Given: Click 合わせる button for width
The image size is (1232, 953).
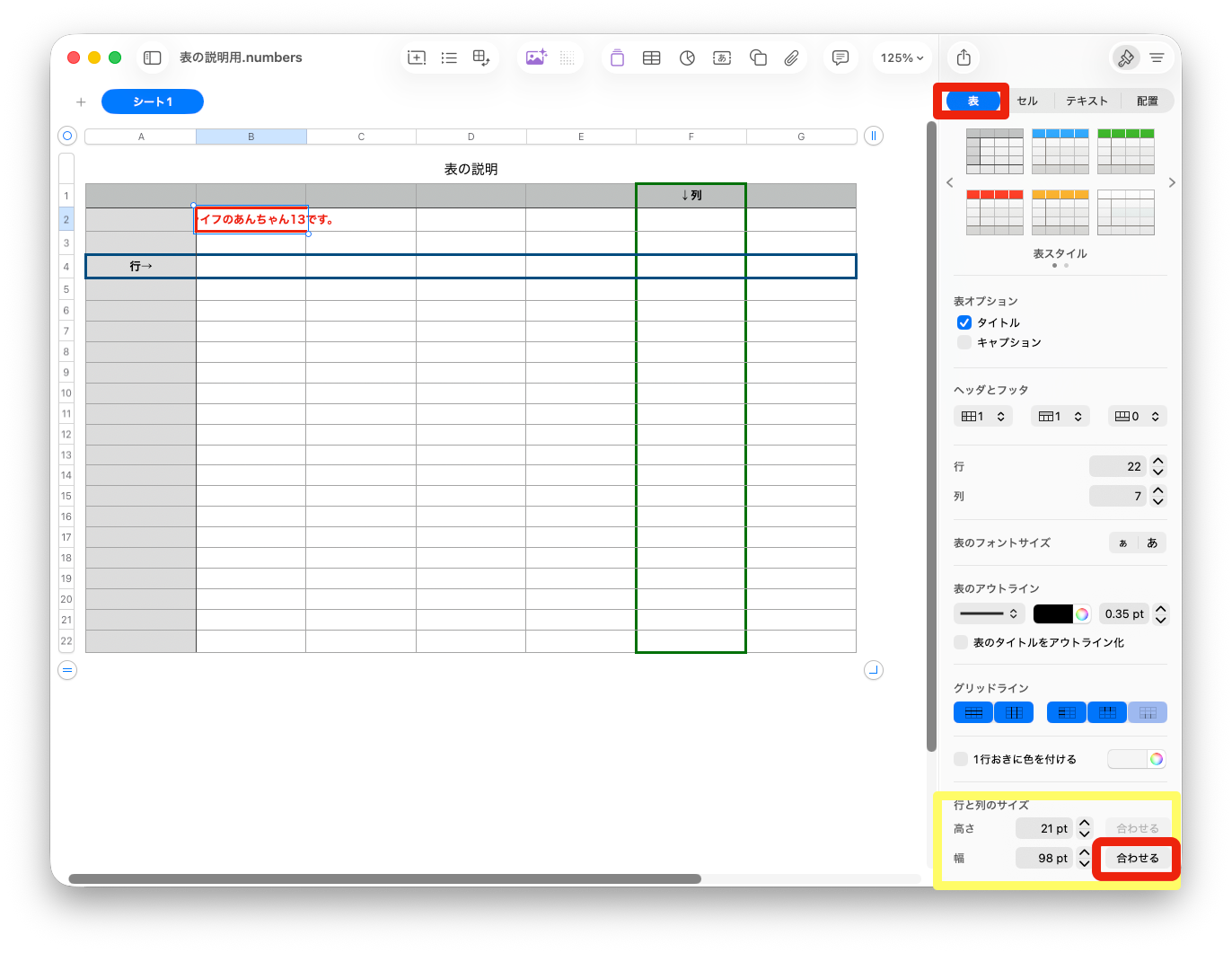Looking at the screenshot, I should (x=1137, y=858).
